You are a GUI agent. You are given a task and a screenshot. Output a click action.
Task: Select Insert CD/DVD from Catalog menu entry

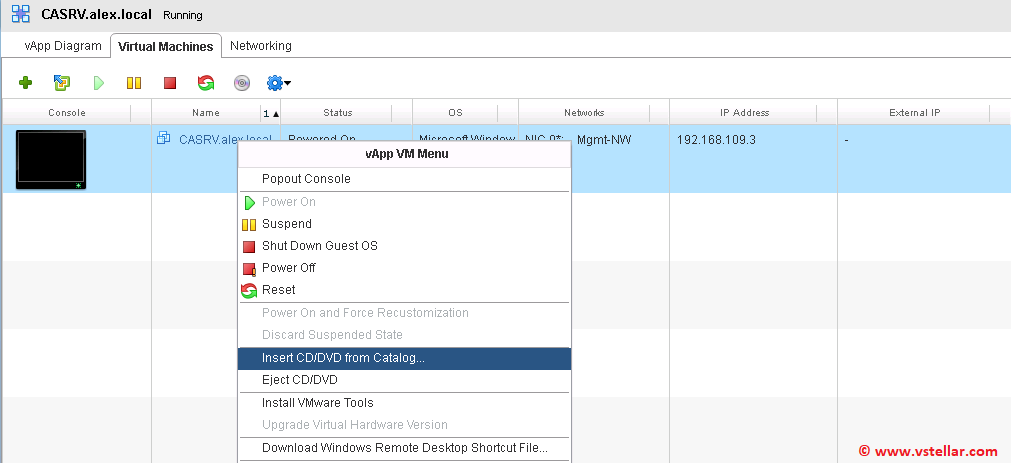(343, 358)
